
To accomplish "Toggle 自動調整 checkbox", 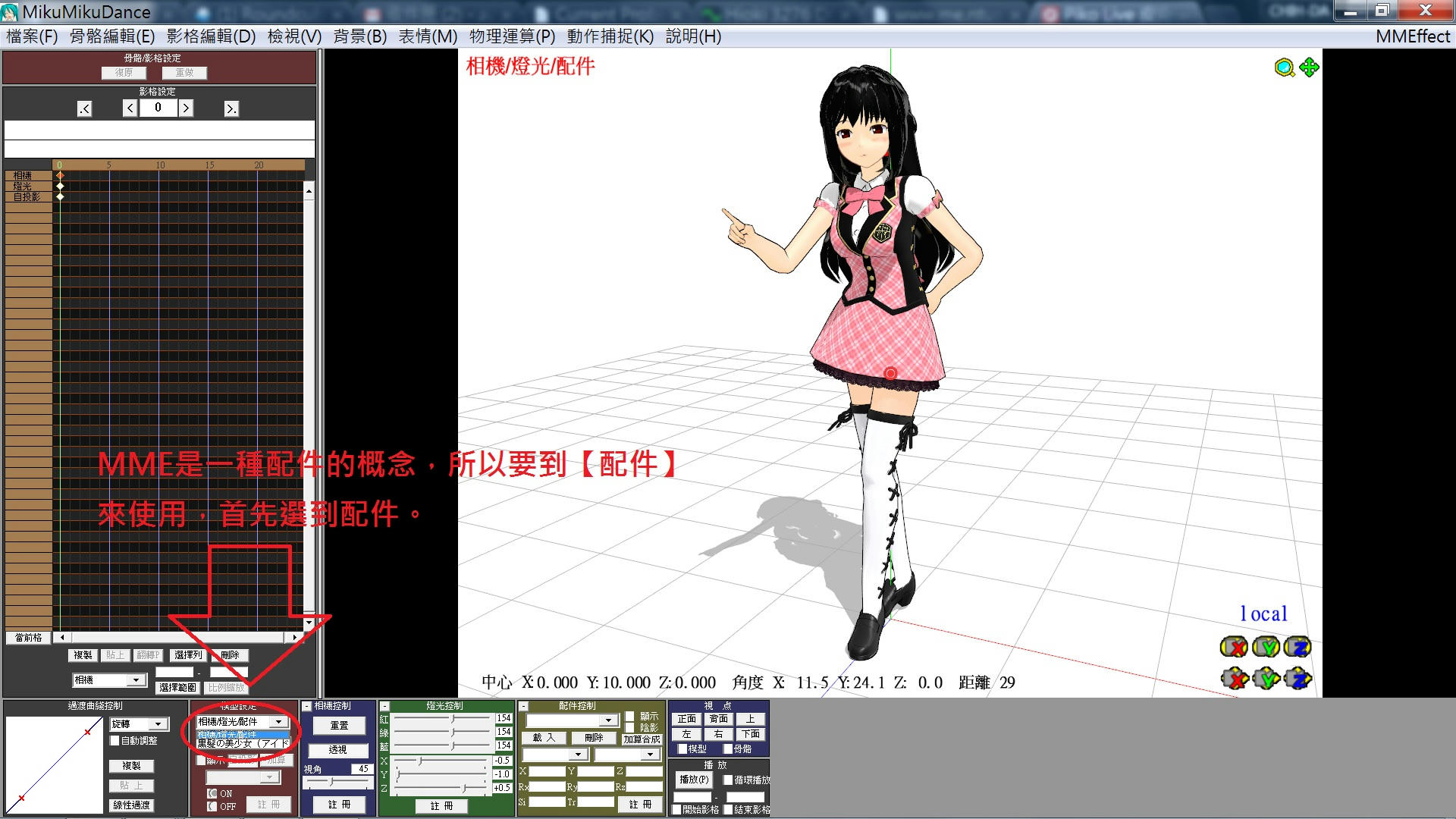I will pyautogui.click(x=115, y=741).
